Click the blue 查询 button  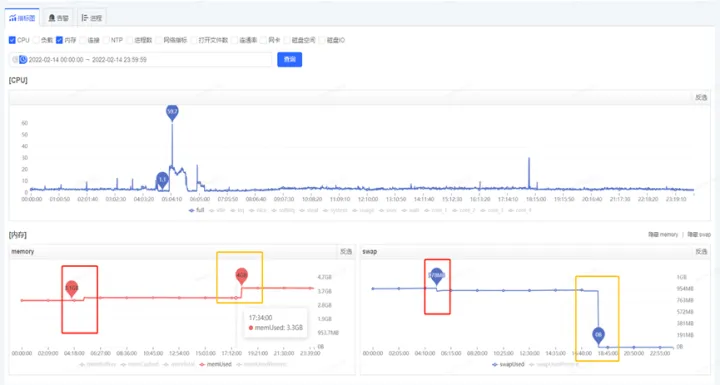[x=289, y=59]
